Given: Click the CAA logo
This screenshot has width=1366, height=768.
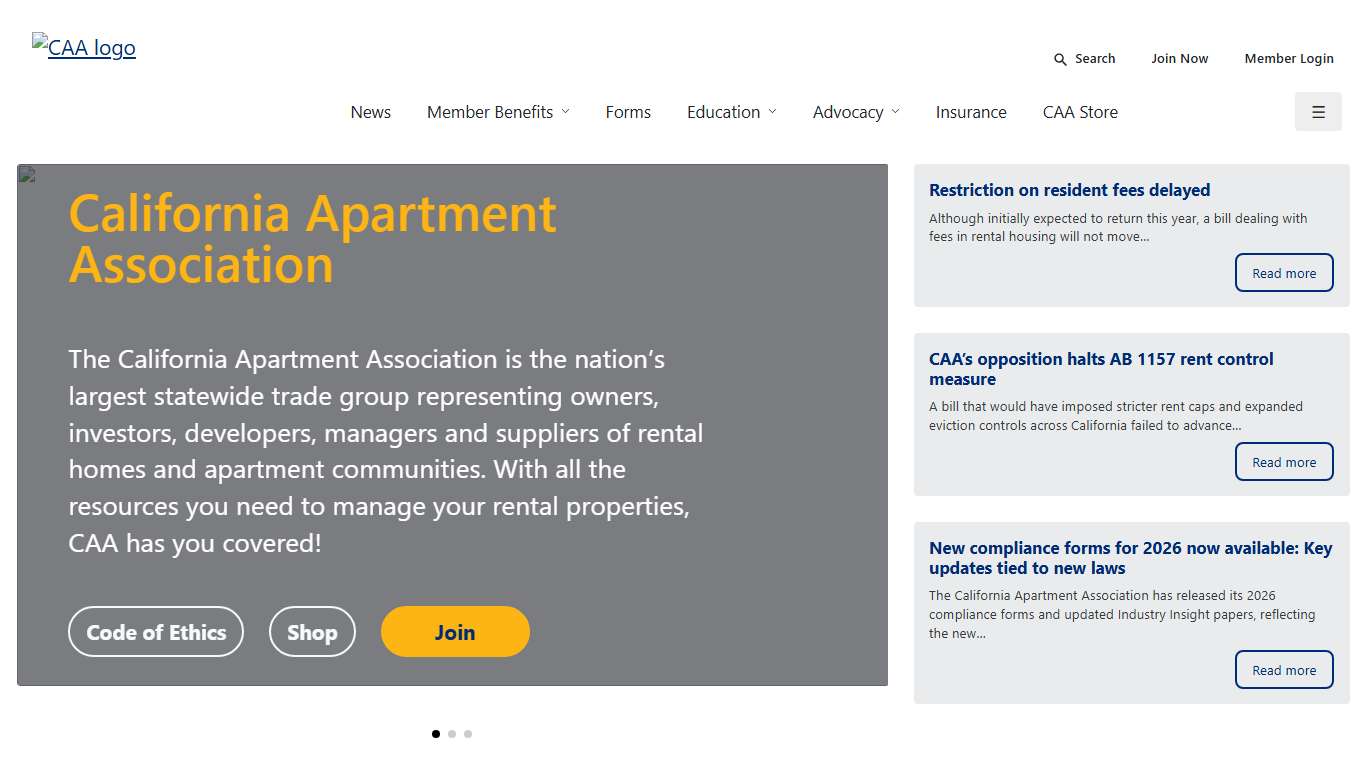Looking at the screenshot, I should coord(83,46).
